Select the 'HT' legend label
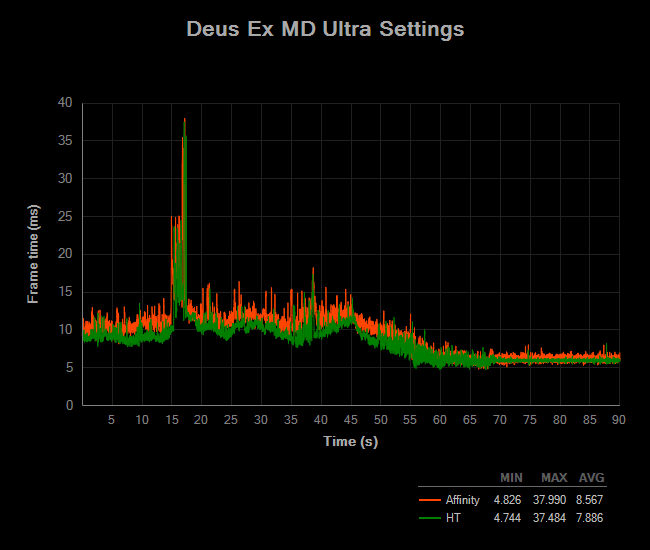 pos(453,518)
